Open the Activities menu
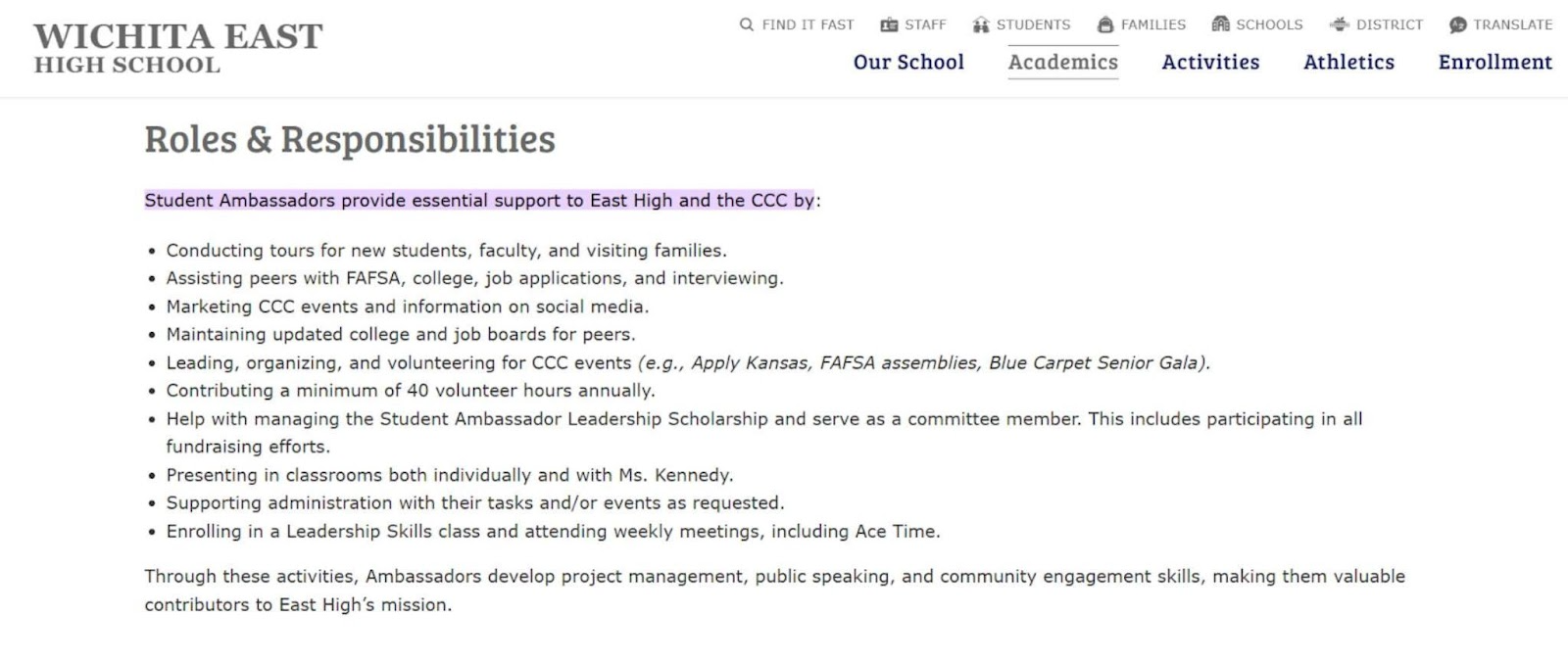 tap(1210, 62)
